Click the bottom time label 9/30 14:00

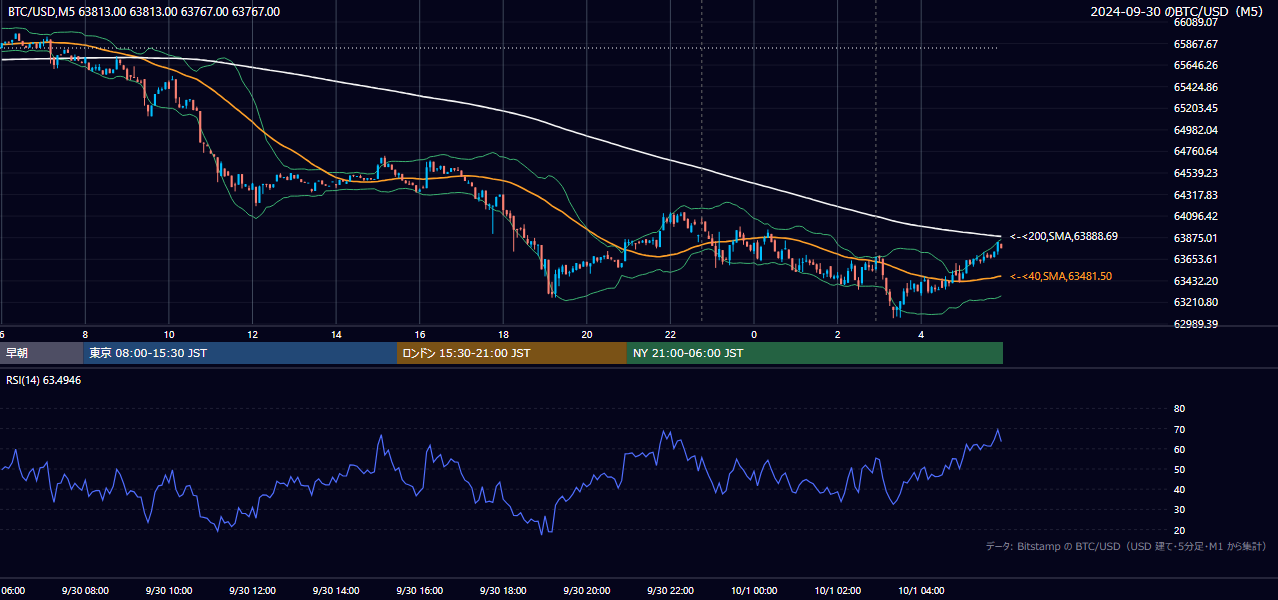(x=336, y=591)
